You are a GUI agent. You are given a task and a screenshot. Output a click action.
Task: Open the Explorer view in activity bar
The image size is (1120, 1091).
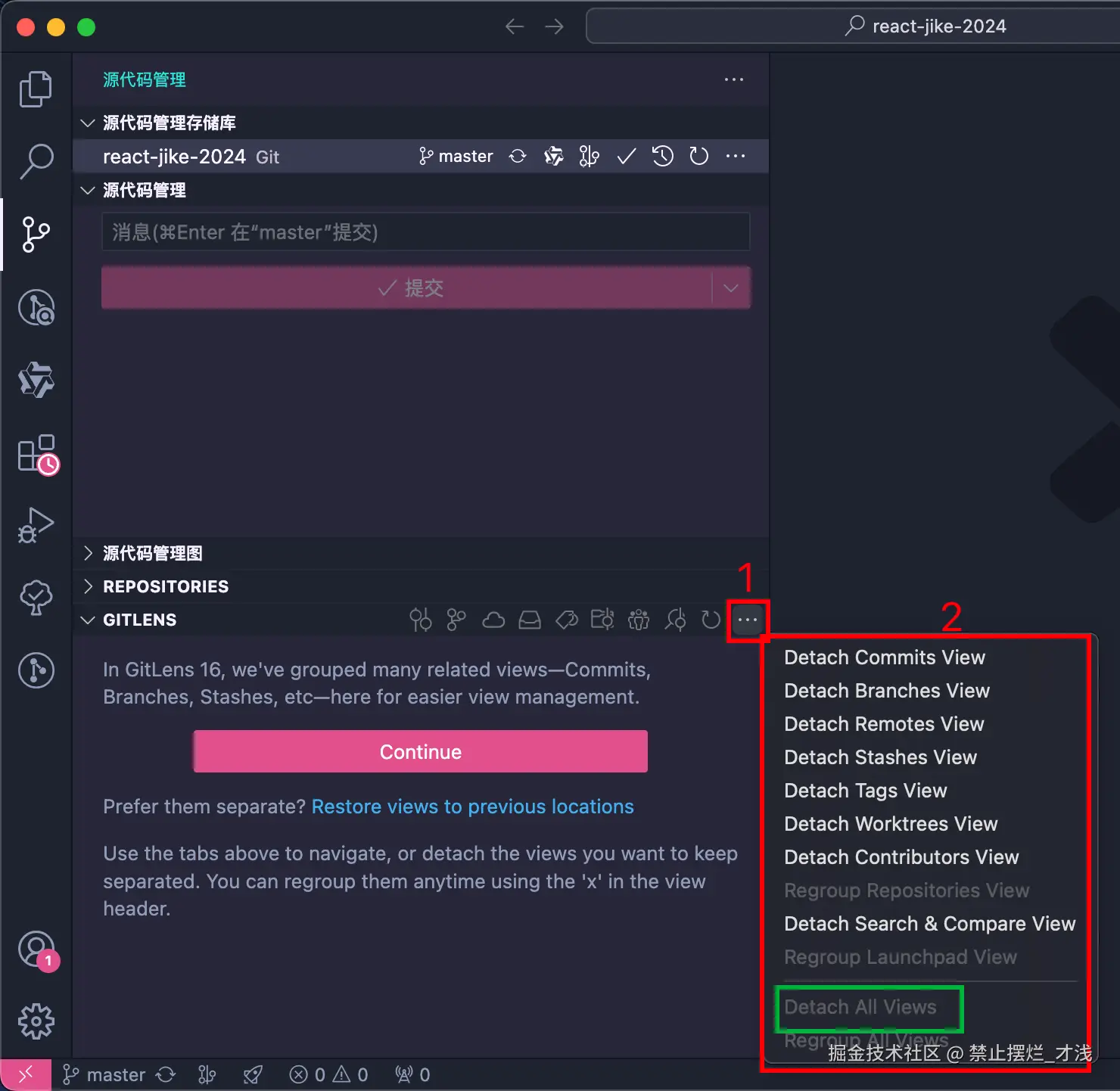[x=36, y=89]
